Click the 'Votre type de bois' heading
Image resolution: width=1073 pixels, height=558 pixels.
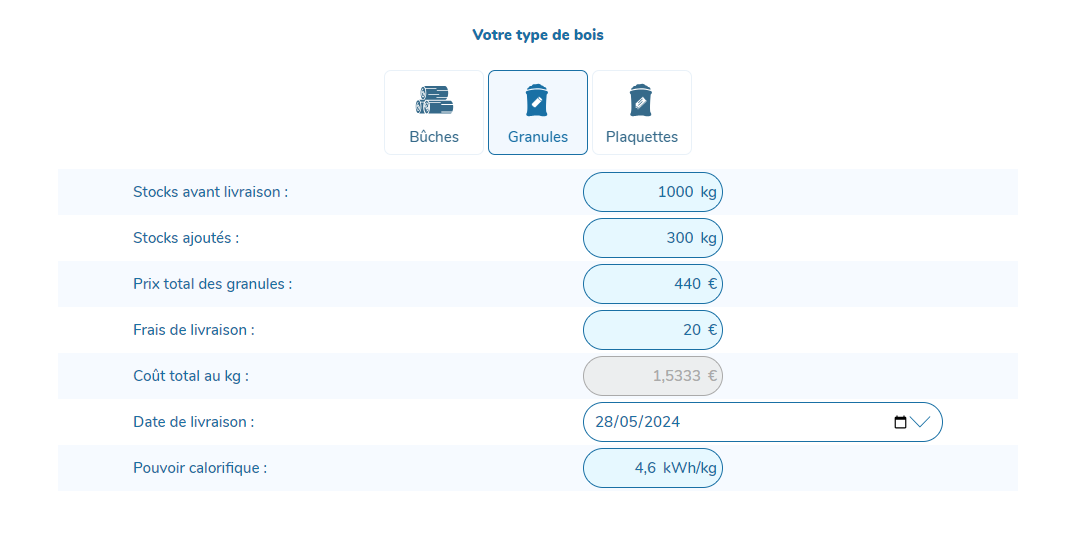point(538,35)
